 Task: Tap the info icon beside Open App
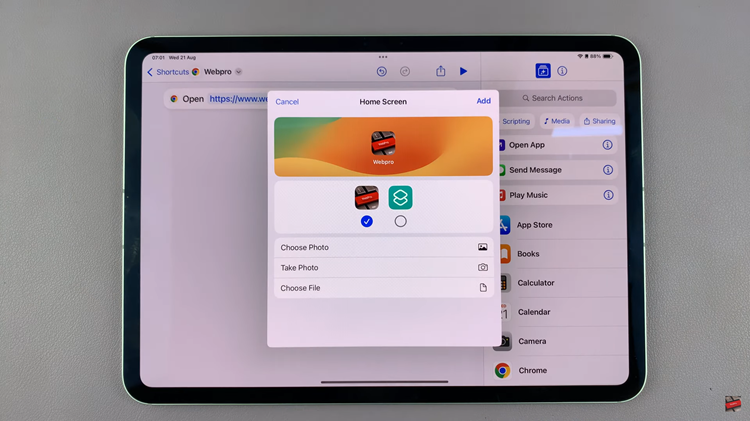607,145
